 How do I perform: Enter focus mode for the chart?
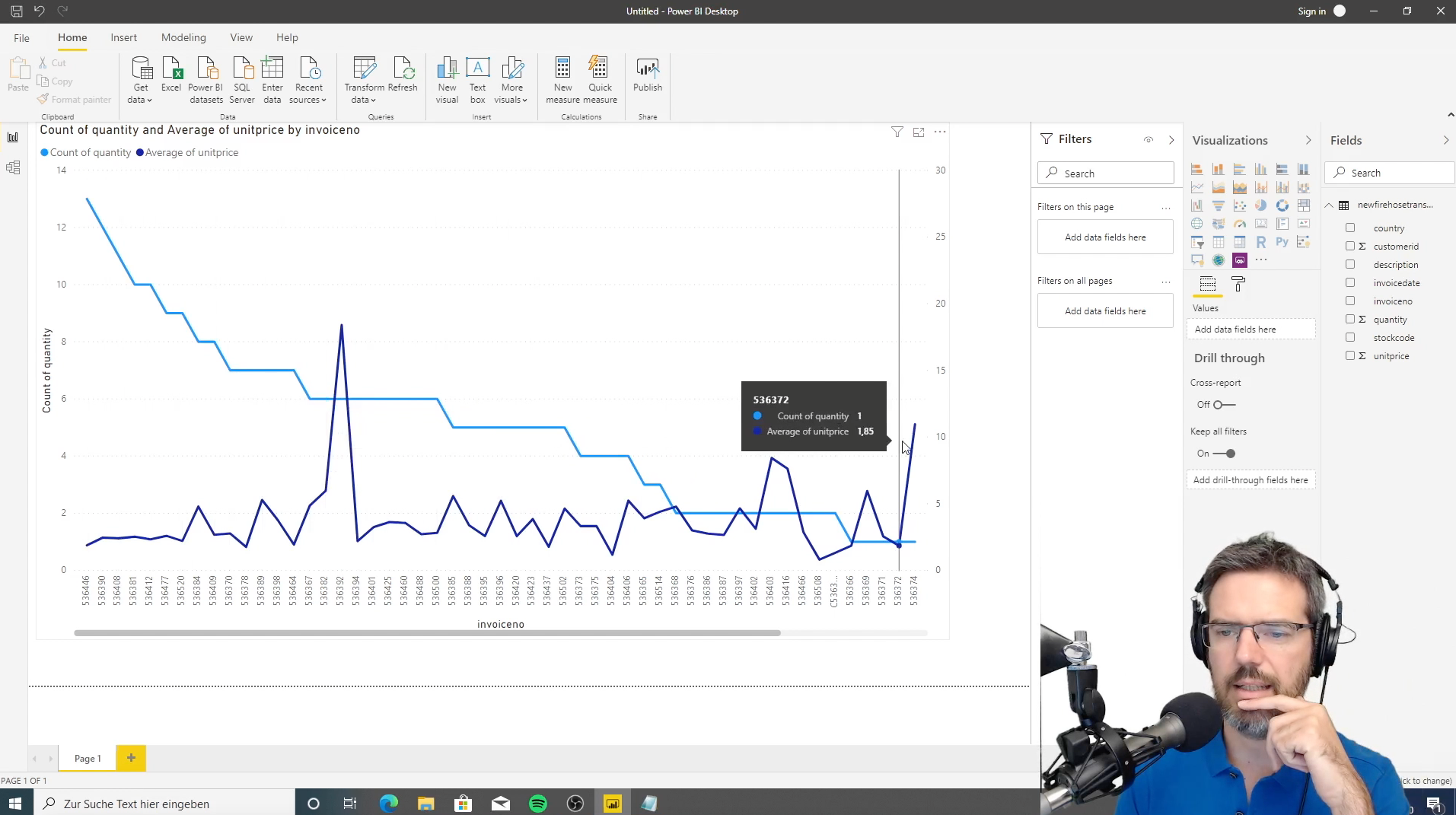point(919,132)
